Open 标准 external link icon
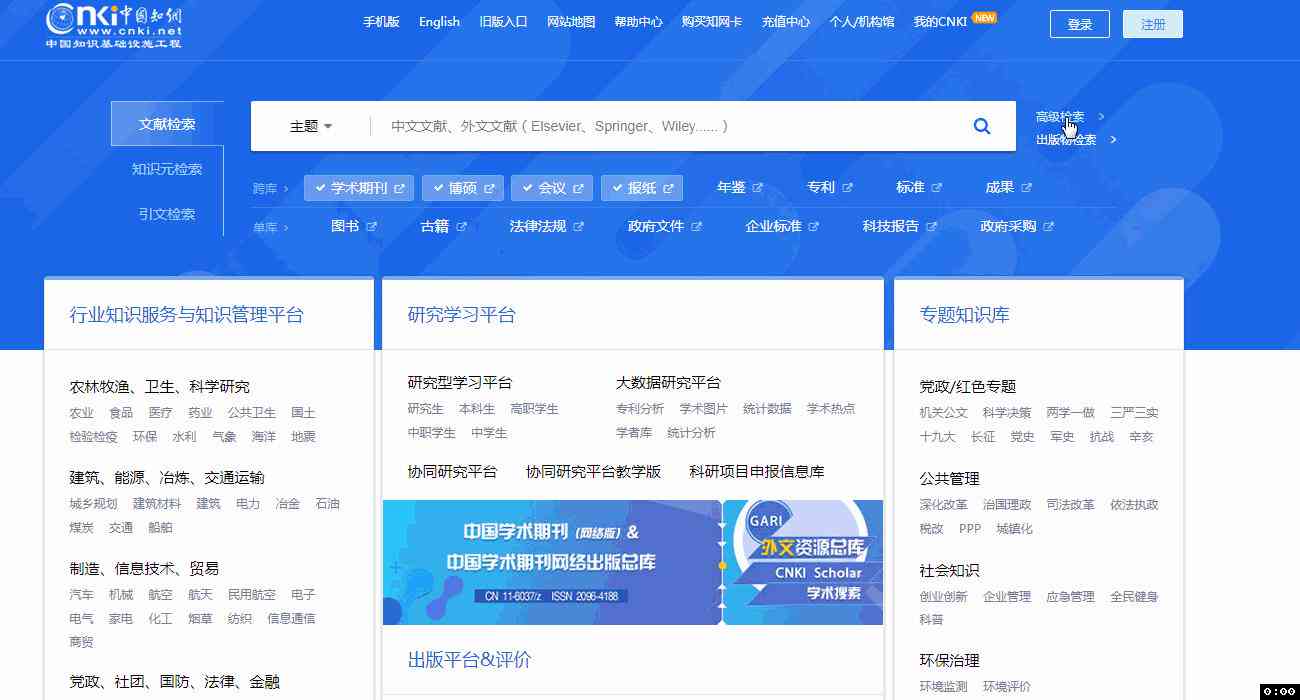 click(x=937, y=188)
